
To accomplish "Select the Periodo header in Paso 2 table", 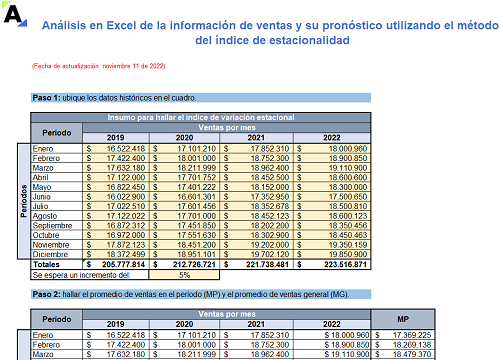I will pyautogui.click(x=57, y=319).
